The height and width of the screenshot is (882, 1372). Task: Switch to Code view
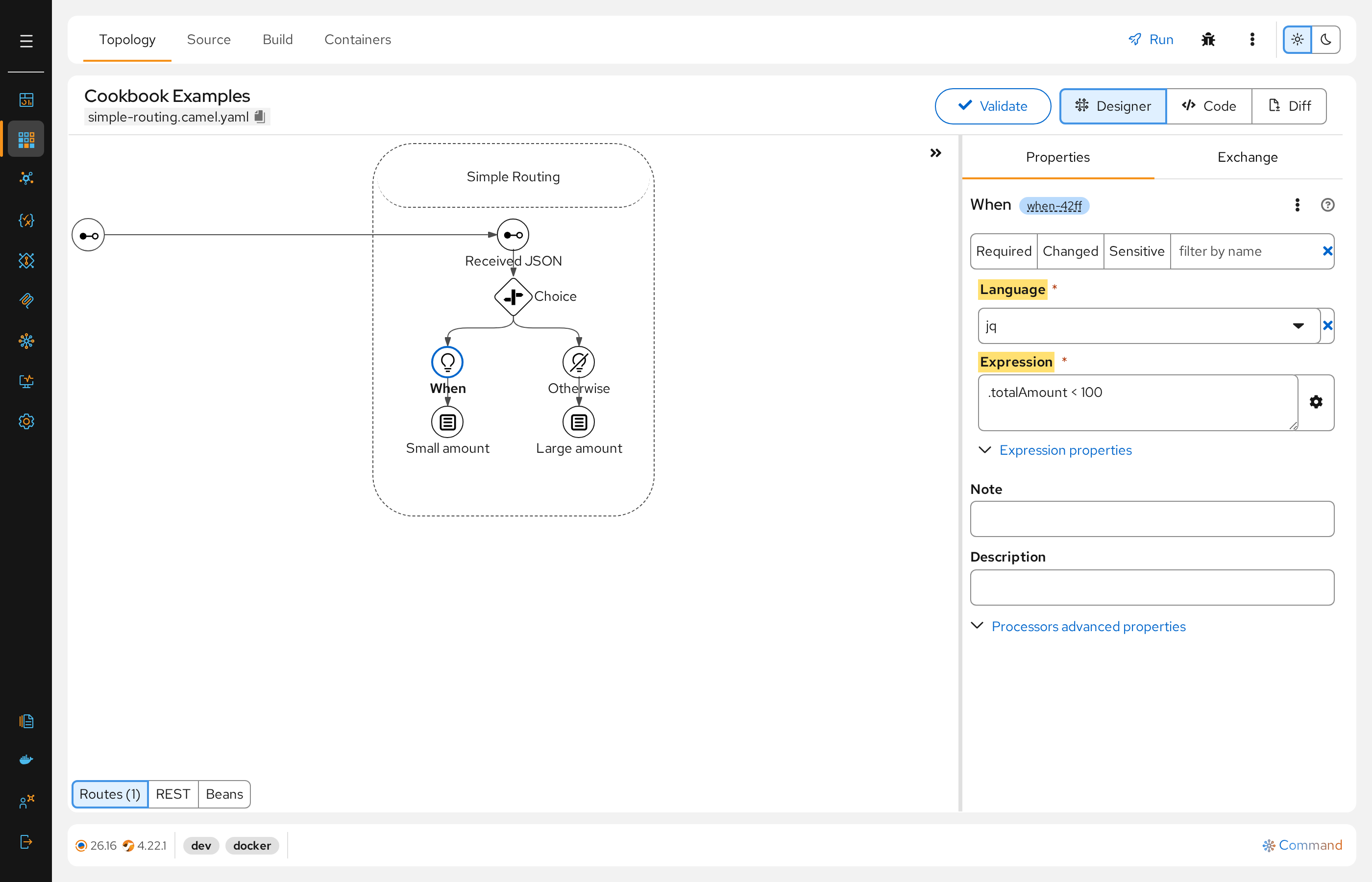pyautogui.click(x=1208, y=106)
